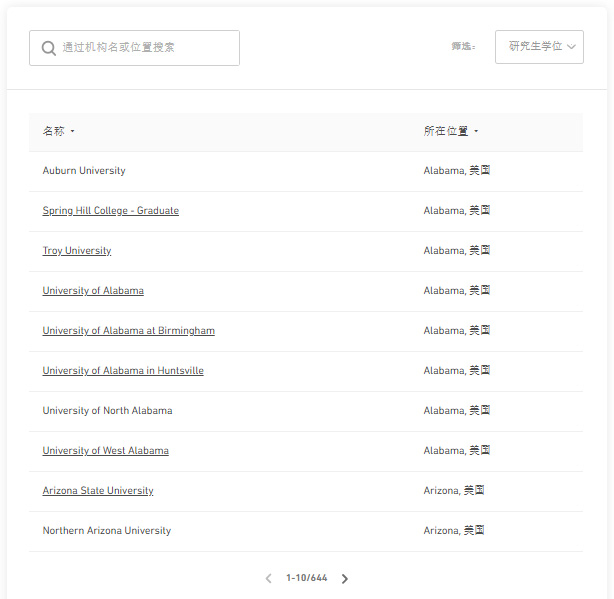Click location cell for University of Alabama at Birmingham

(457, 330)
